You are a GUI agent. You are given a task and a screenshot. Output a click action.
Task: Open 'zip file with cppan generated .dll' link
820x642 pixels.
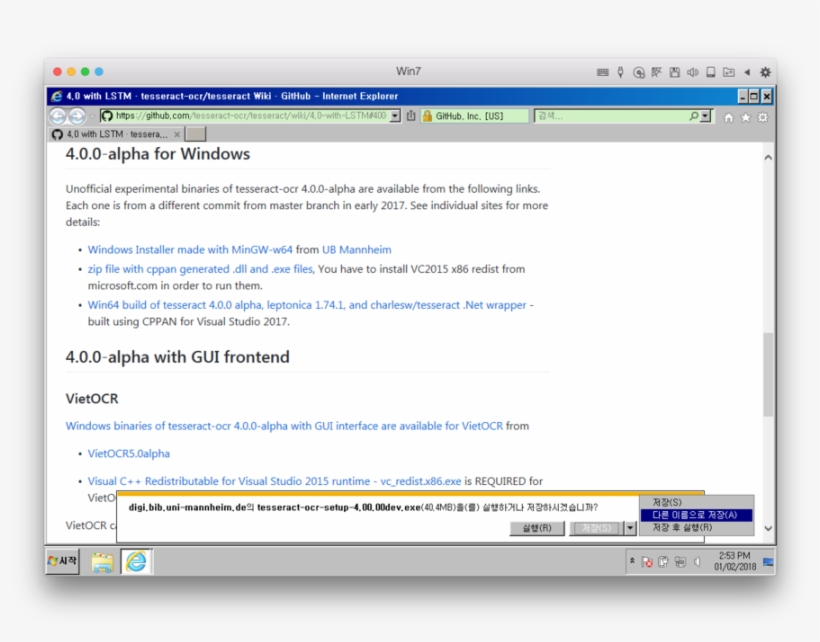201,269
